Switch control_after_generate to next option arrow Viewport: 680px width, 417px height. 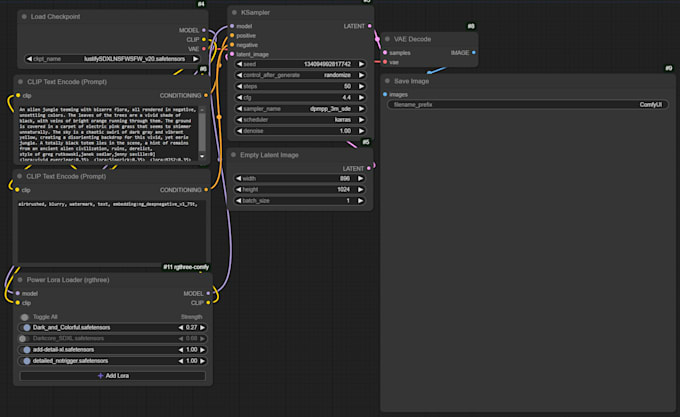point(361,75)
